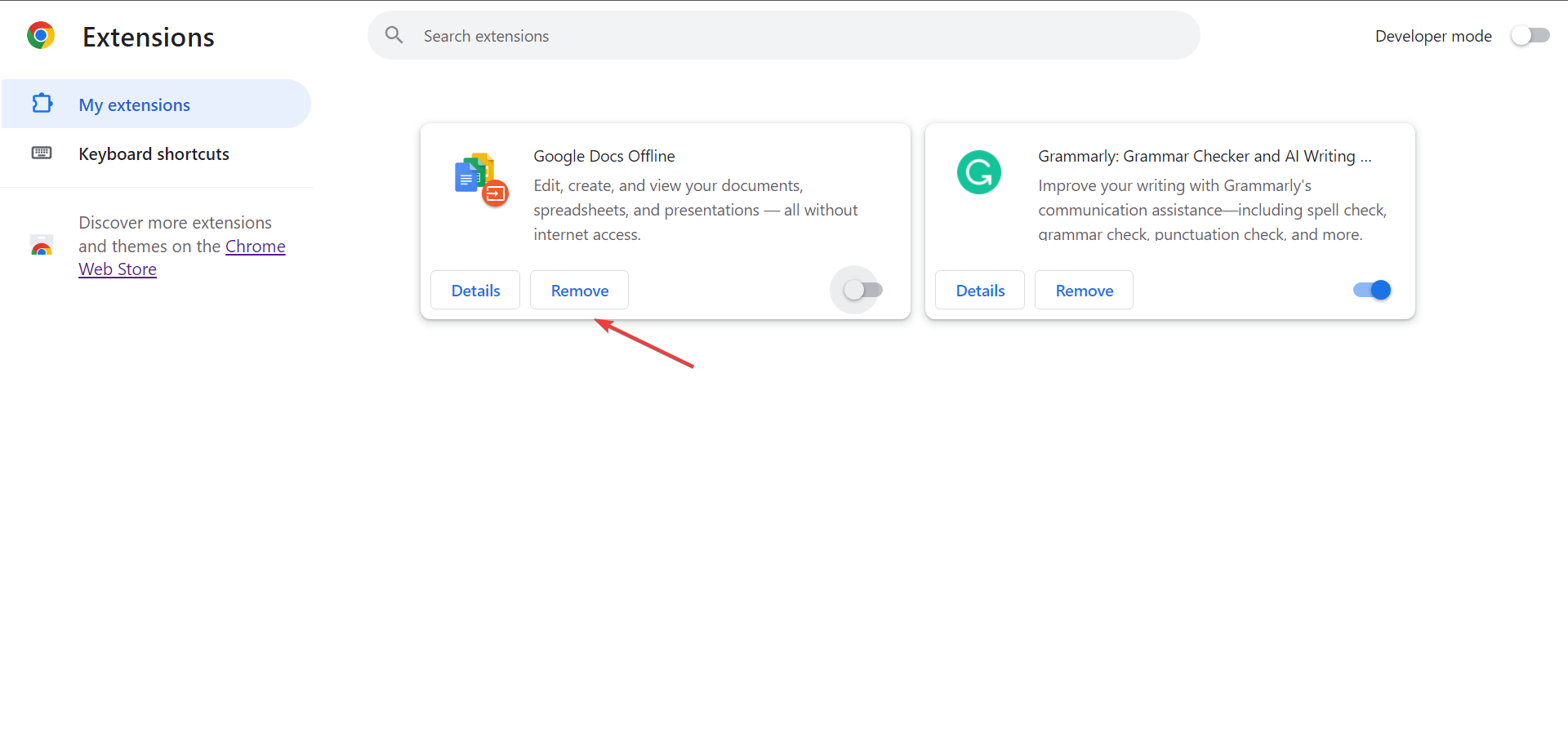Remove the Grammarly extension
This screenshot has width=1568, height=729.
(x=1084, y=290)
